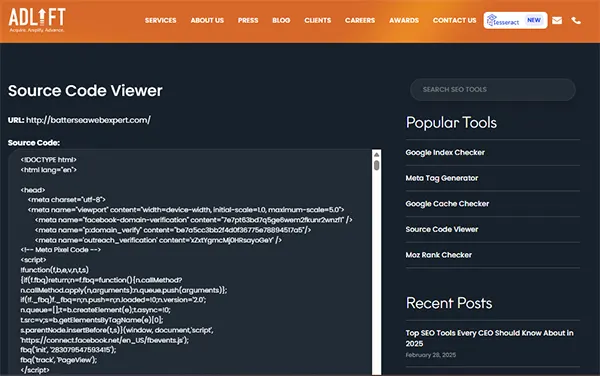Click the phone icon in header

(576, 21)
